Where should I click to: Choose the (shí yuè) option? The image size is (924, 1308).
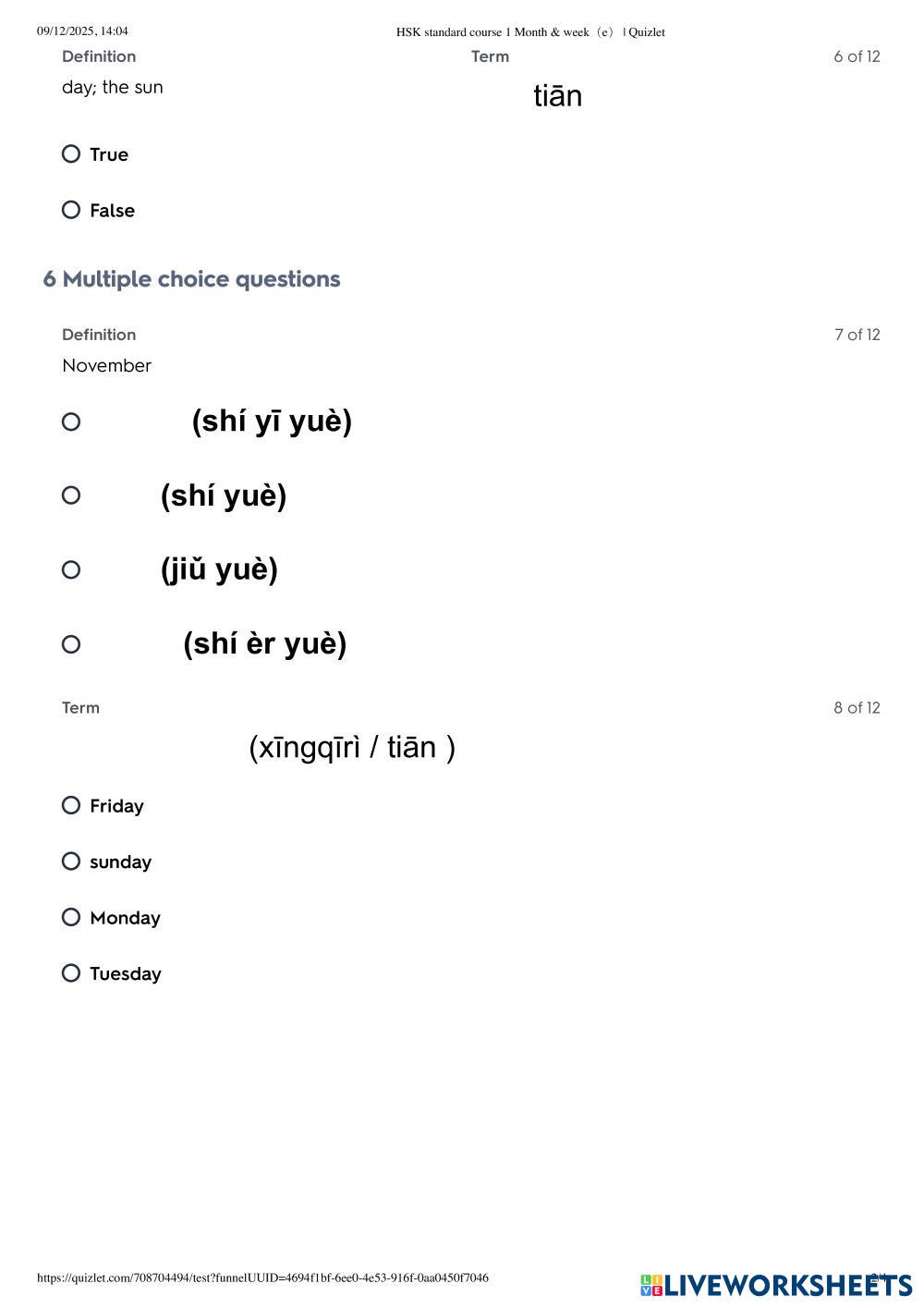[x=71, y=495]
